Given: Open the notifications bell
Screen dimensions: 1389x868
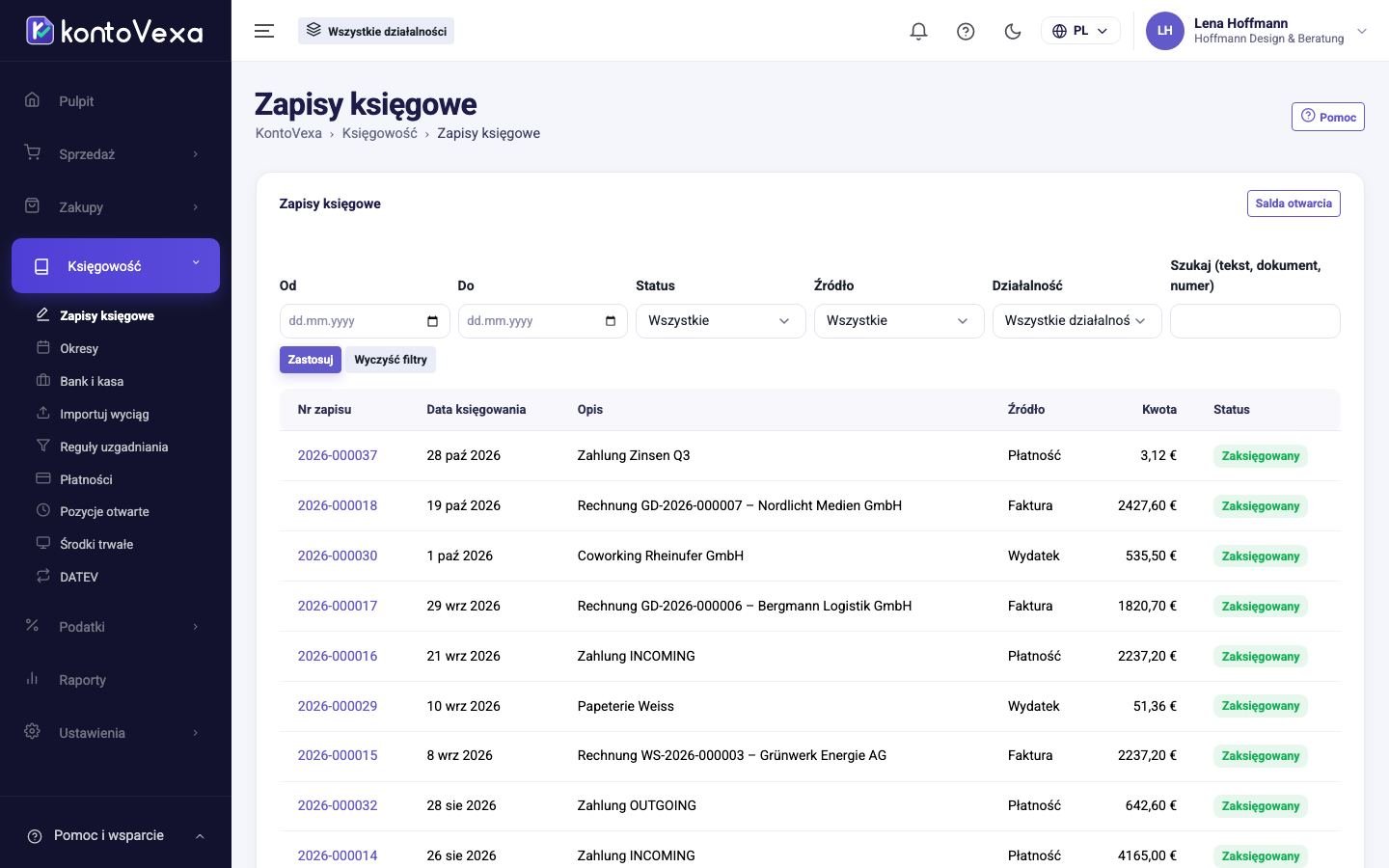Looking at the screenshot, I should click(x=918, y=31).
